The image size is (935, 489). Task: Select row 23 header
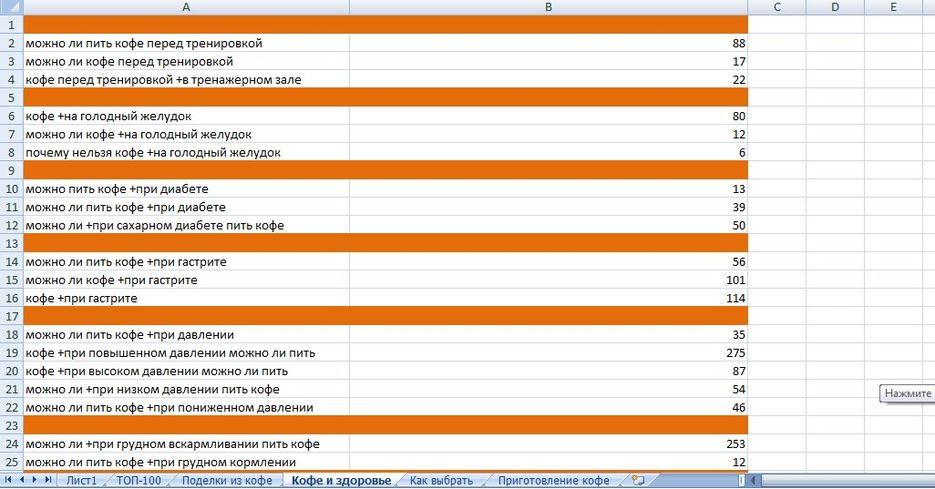[11, 425]
